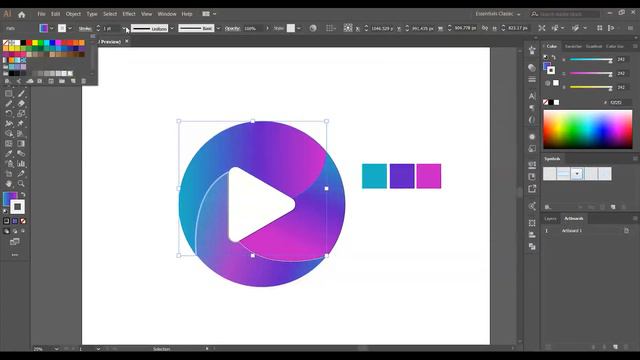
Task: Expand the Opacity arrow
Action: pos(267,28)
